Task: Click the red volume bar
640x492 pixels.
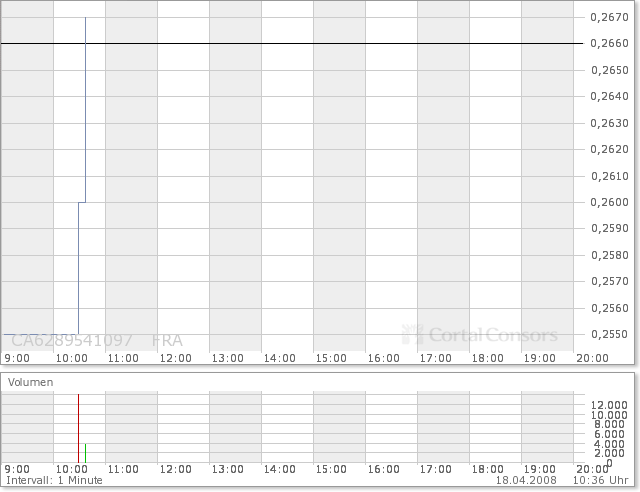Action: coord(78,430)
